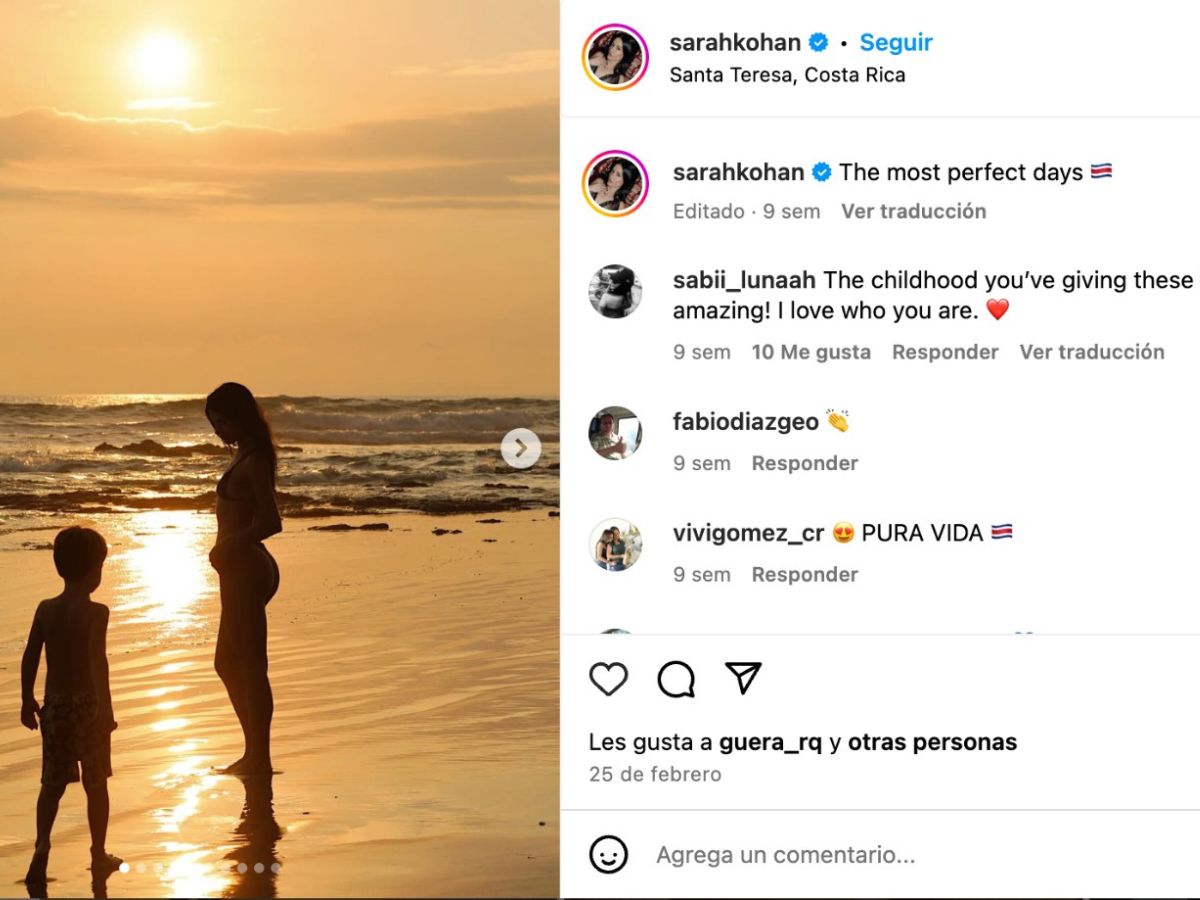Like the post with the heart icon
Viewport: 1200px width, 900px height.
tap(608, 679)
